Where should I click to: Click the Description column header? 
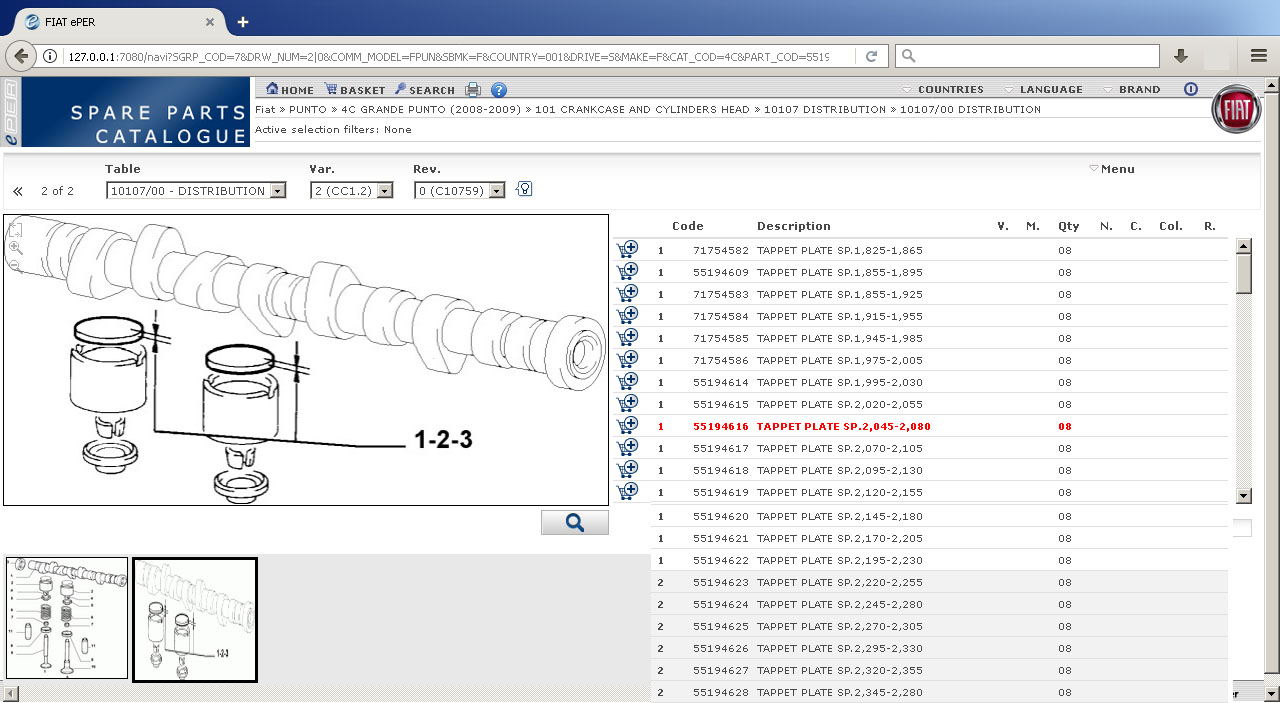[794, 226]
